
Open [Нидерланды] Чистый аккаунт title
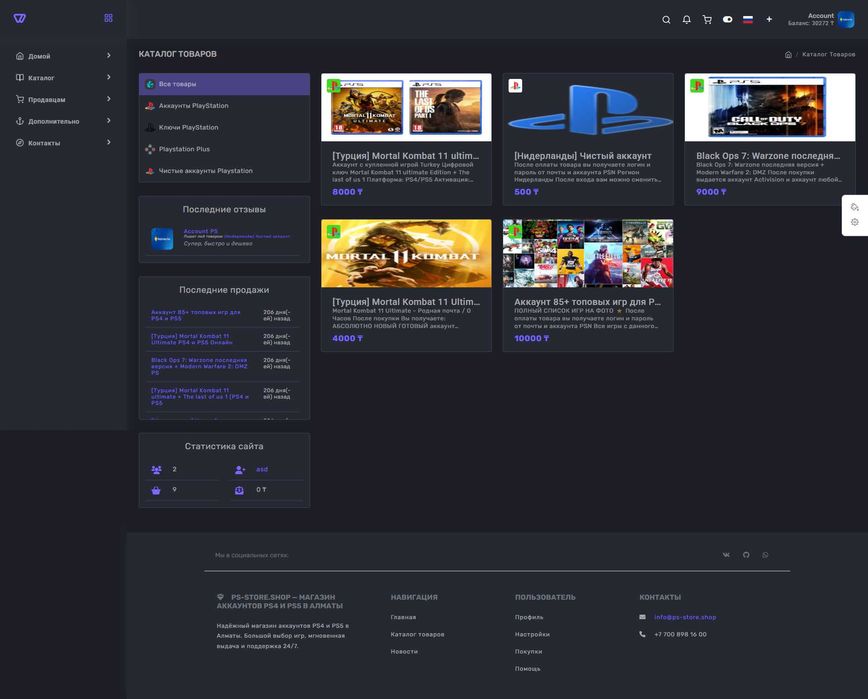pos(582,156)
